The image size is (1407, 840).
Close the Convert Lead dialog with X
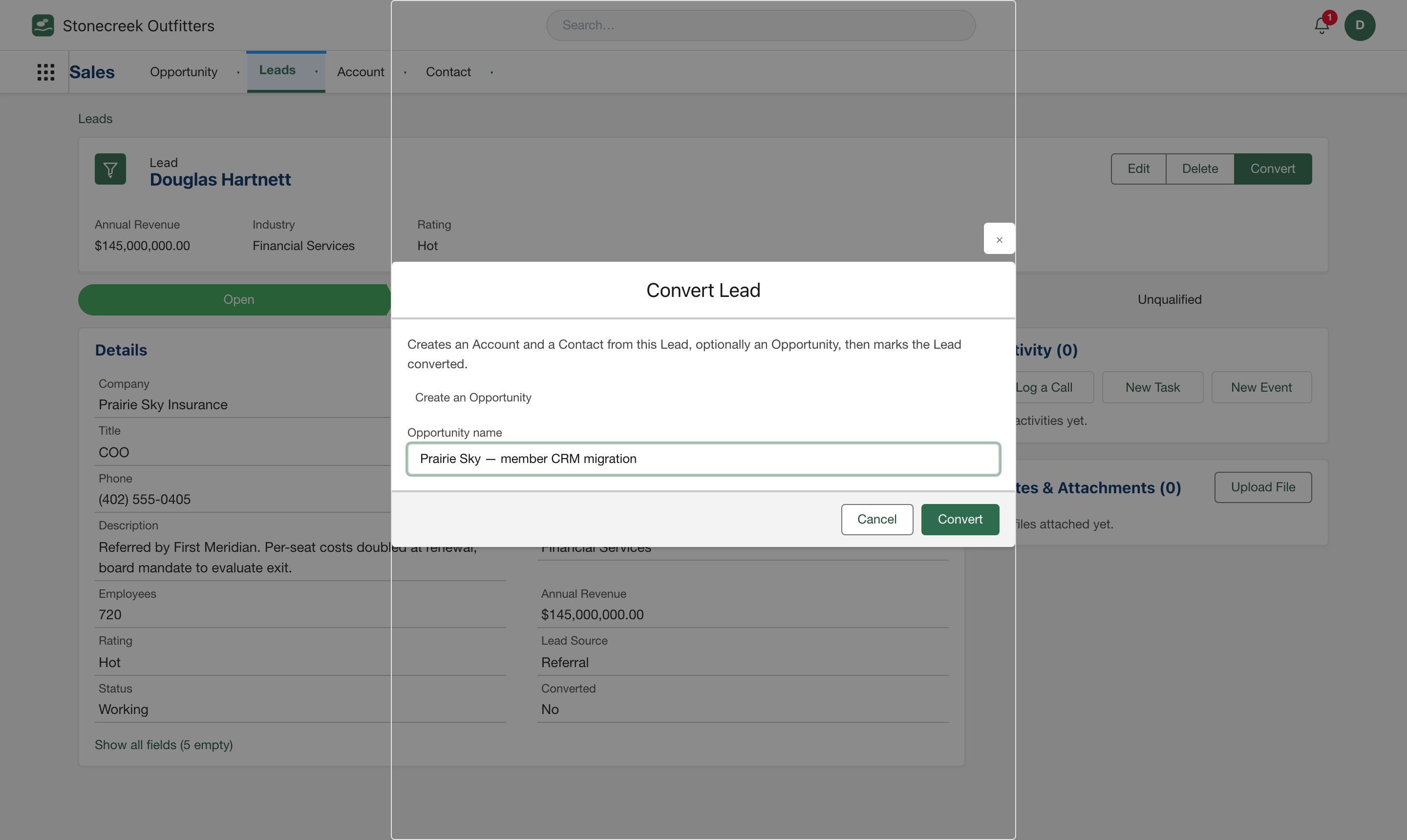coord(999,239)
